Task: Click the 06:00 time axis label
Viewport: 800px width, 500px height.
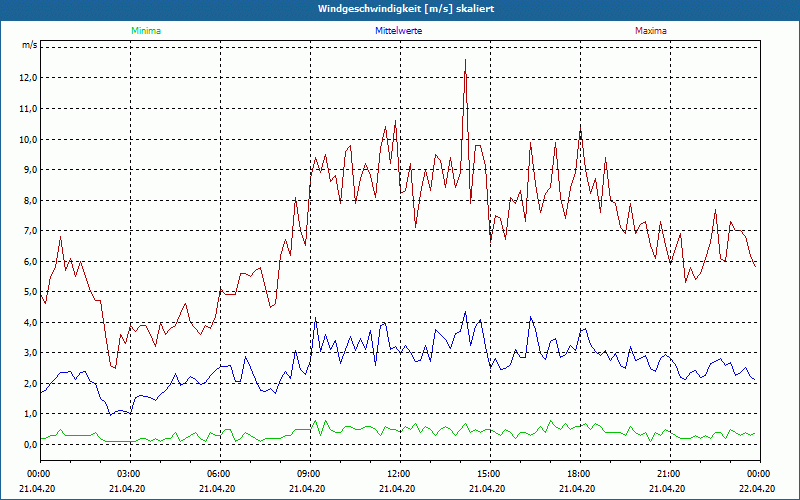Action: click(x=220, y=474)
